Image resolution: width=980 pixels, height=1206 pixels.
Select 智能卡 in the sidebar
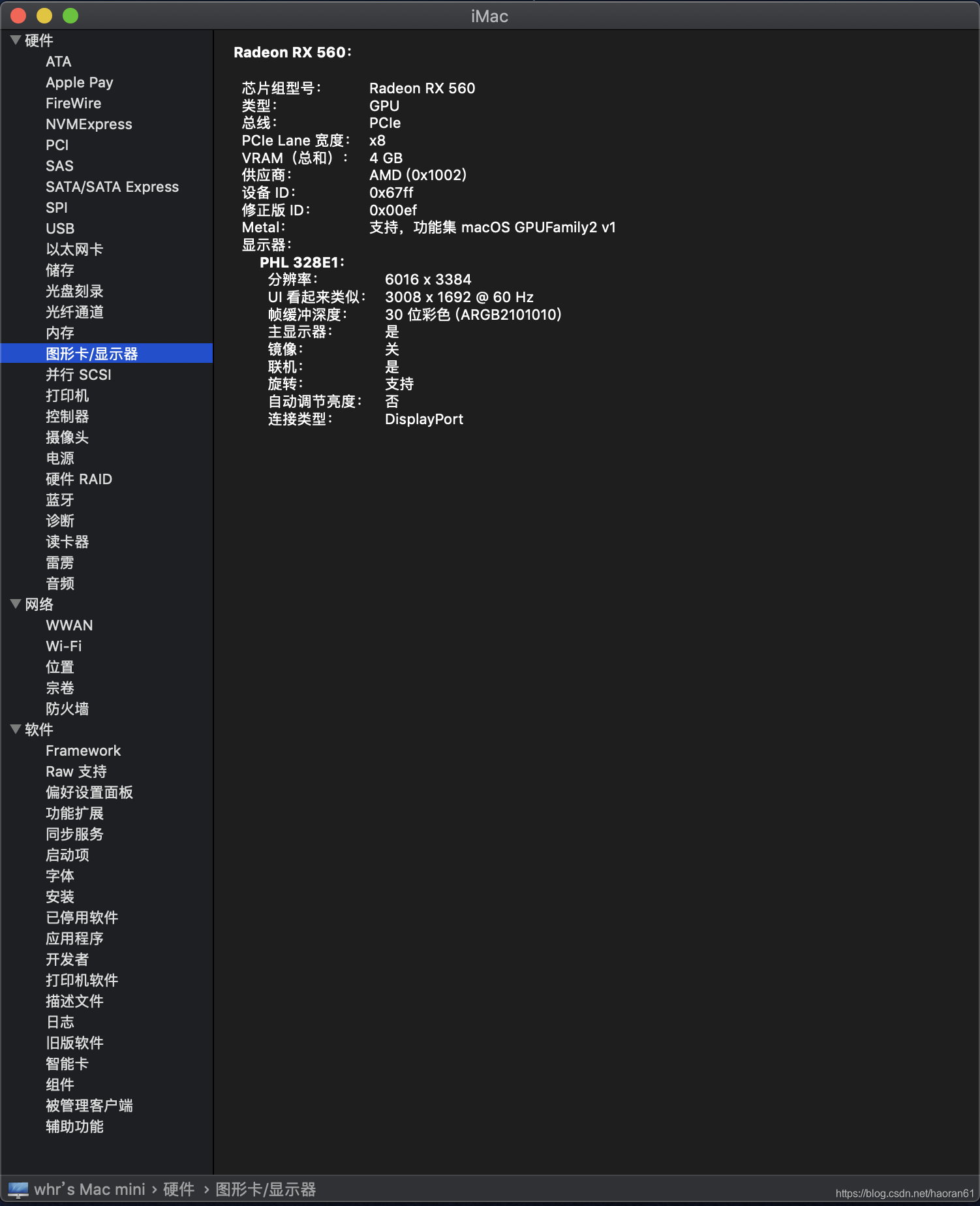[x=67, y=1064]
